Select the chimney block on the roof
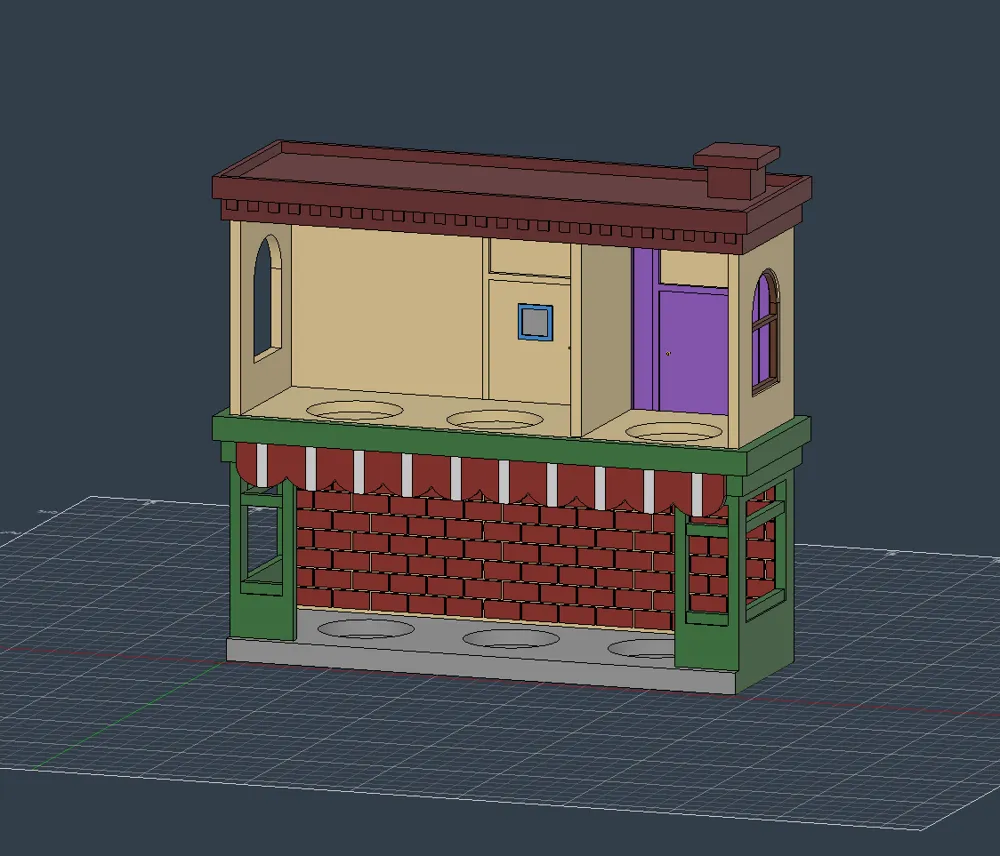 click(x=737, y=170)
